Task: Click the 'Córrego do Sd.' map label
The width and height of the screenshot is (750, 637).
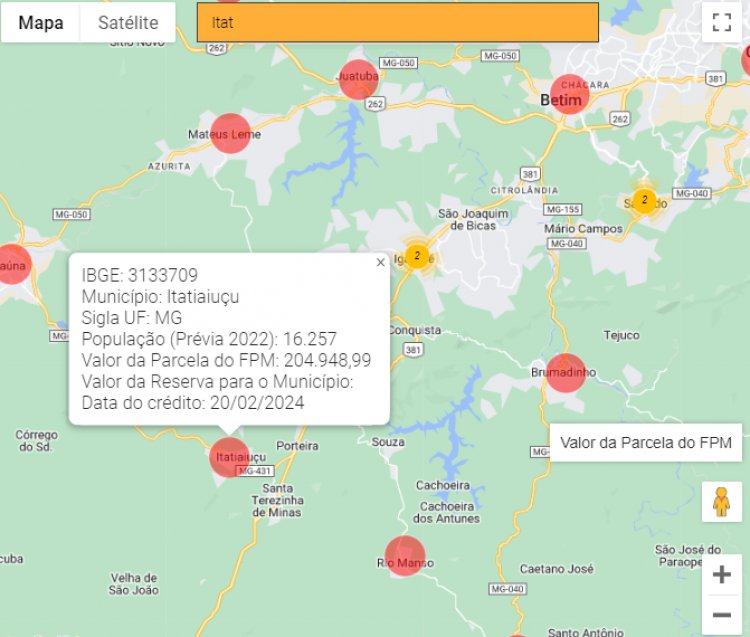Action: (x=36, y=441)
